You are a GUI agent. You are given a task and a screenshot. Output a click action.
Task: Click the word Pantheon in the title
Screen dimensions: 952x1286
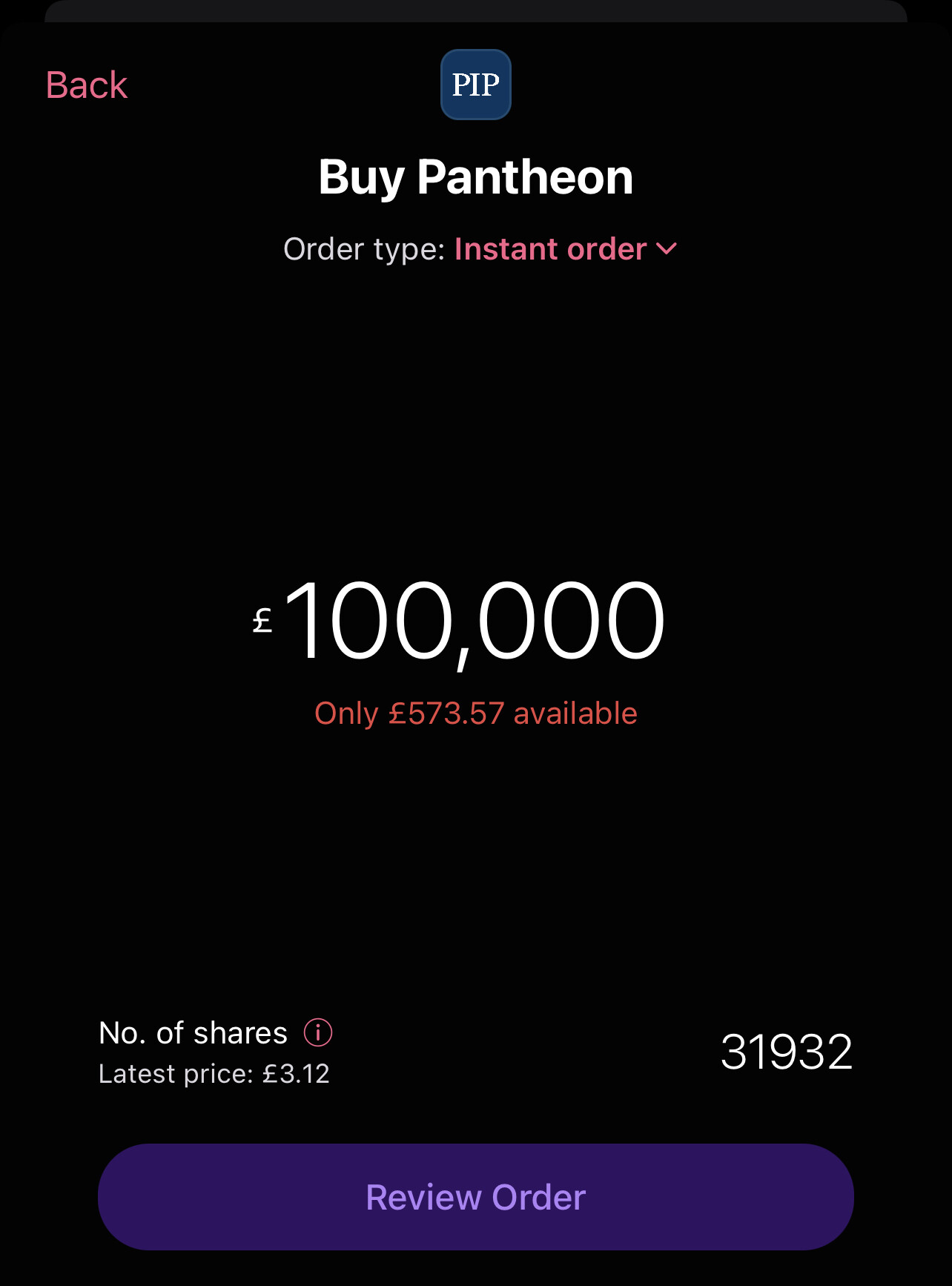(x=525, y=177)
